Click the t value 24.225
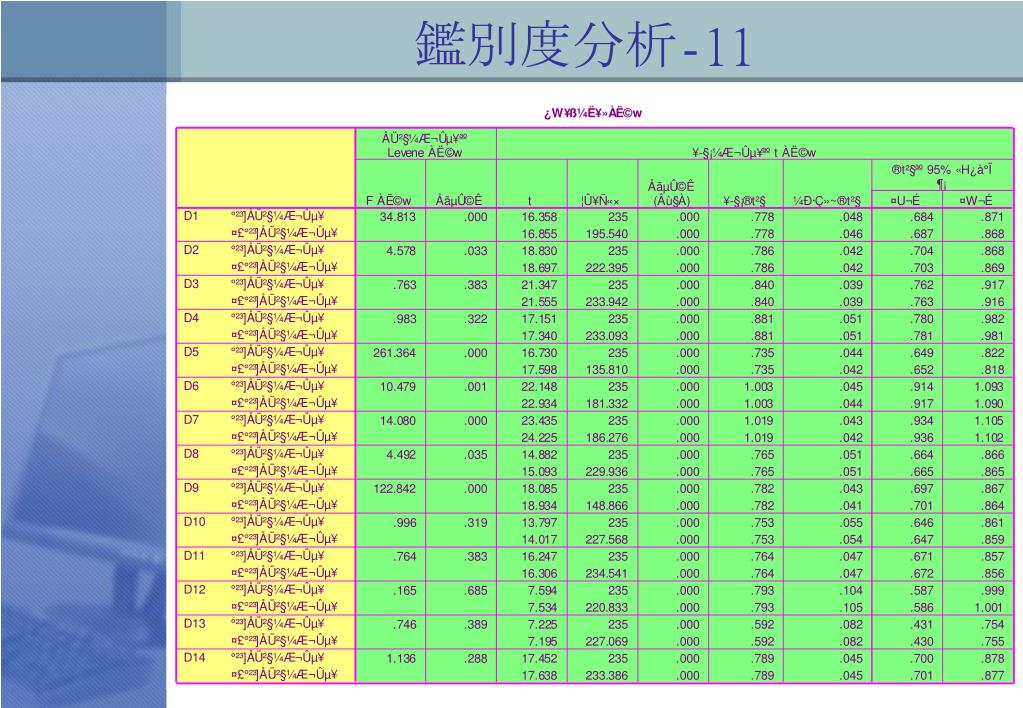This screenshot has width=1023, height=708. pos(539,437)
